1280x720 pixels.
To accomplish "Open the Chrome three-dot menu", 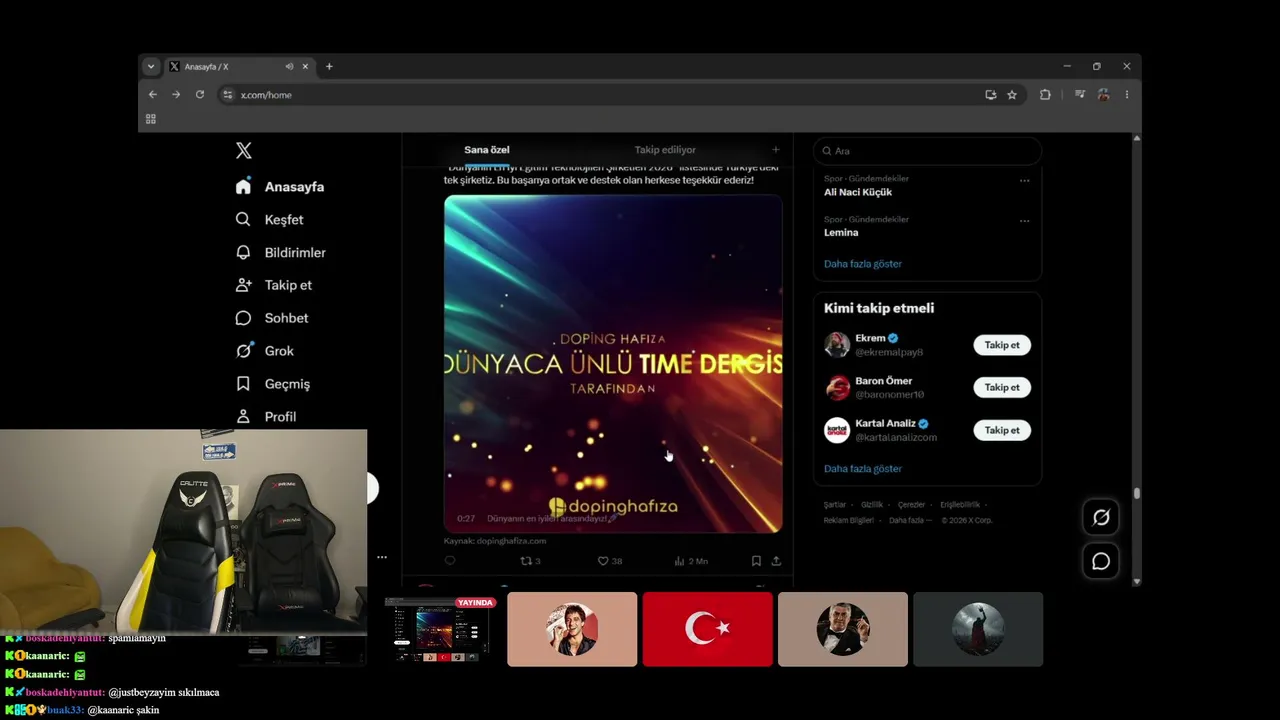I will tap(1127, 95).
